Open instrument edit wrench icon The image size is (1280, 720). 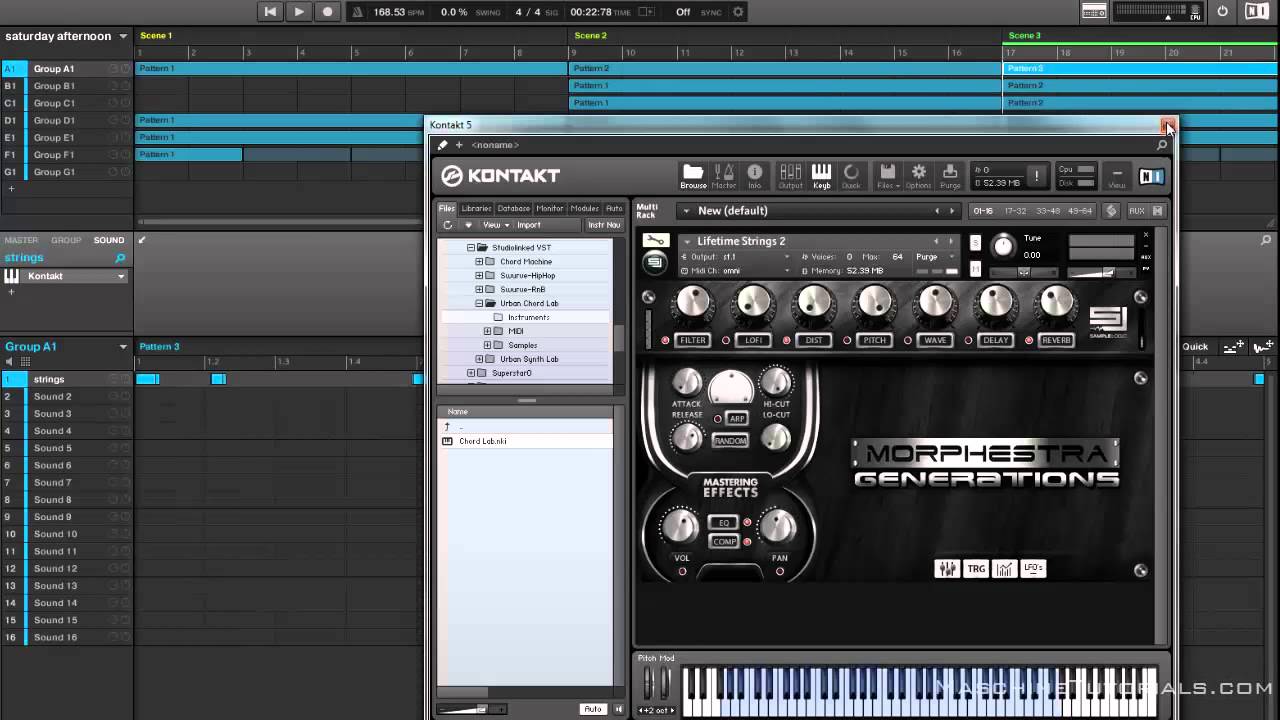pyautogui.click(x=655, y=241)
